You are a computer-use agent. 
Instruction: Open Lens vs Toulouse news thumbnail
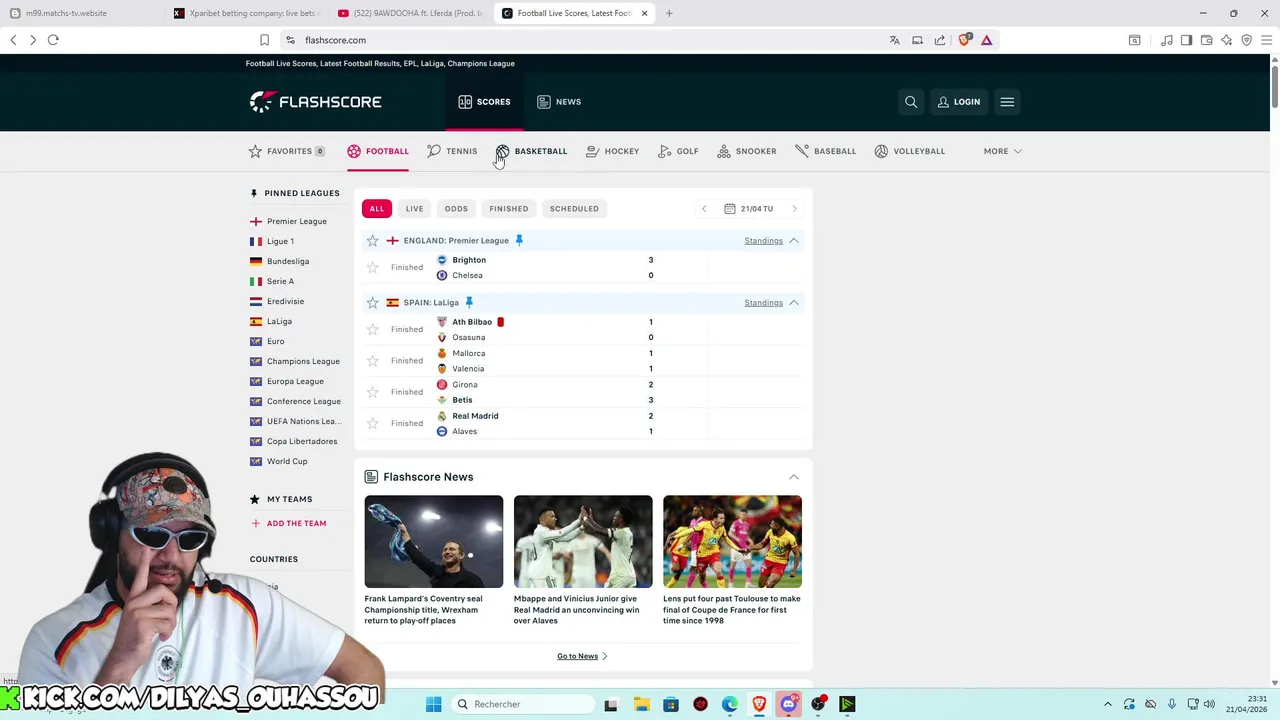tap(732, 542)
